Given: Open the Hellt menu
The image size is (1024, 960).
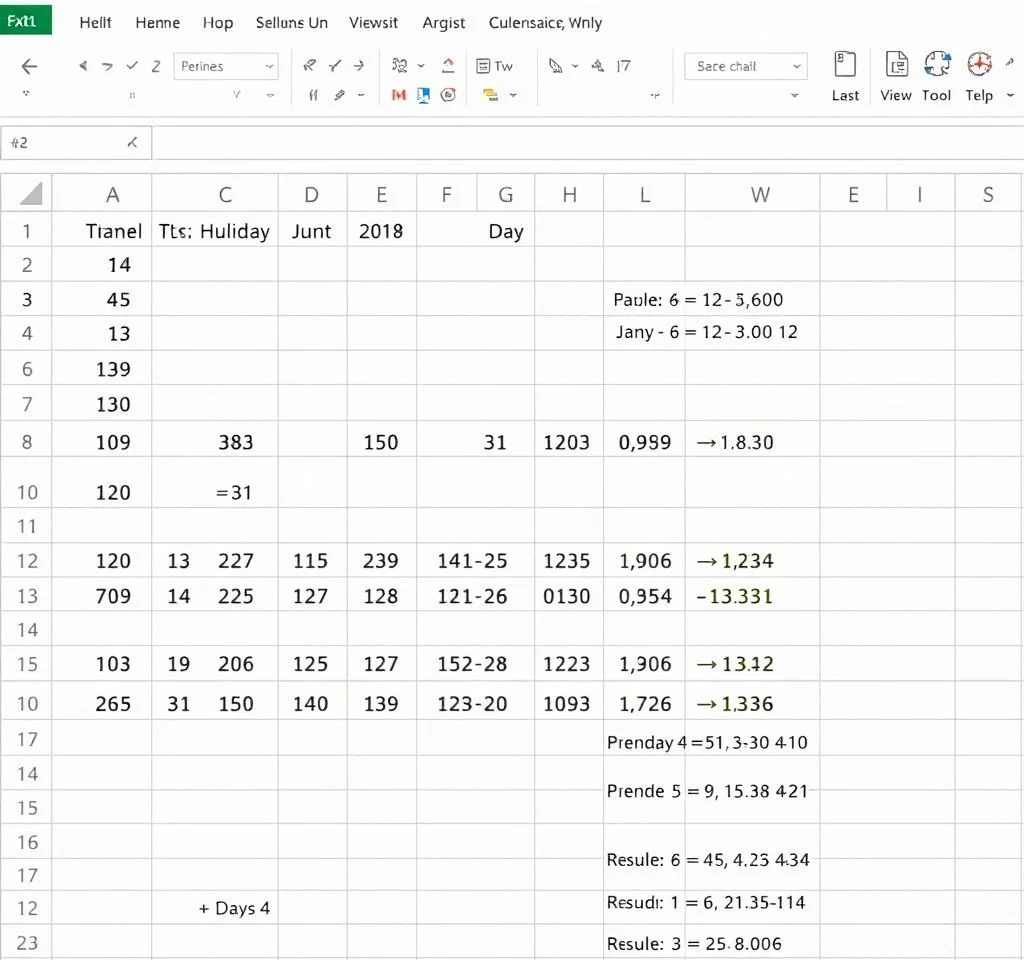Looking at the screenshot, I should pos(95,22).
